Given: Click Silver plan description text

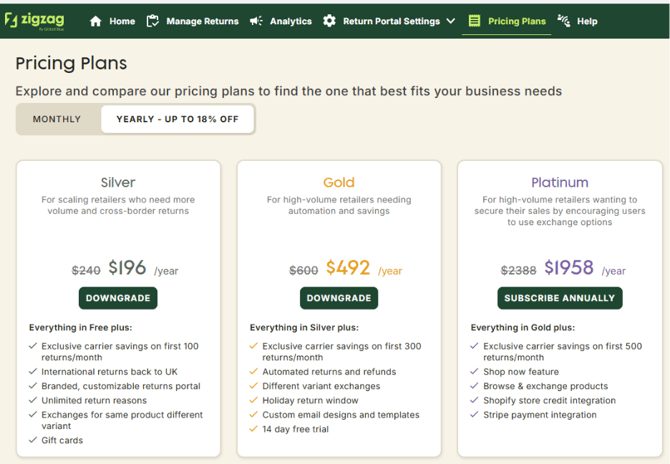Looking at the screenshot, I should coord(118,205).
